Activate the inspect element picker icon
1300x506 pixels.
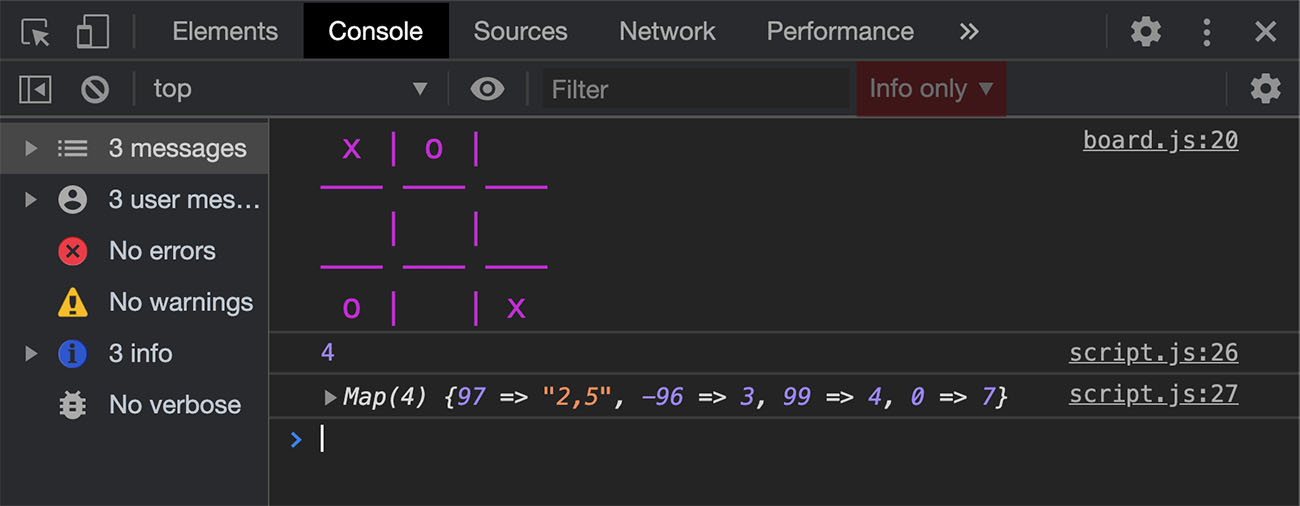click(x=36, y=32)
